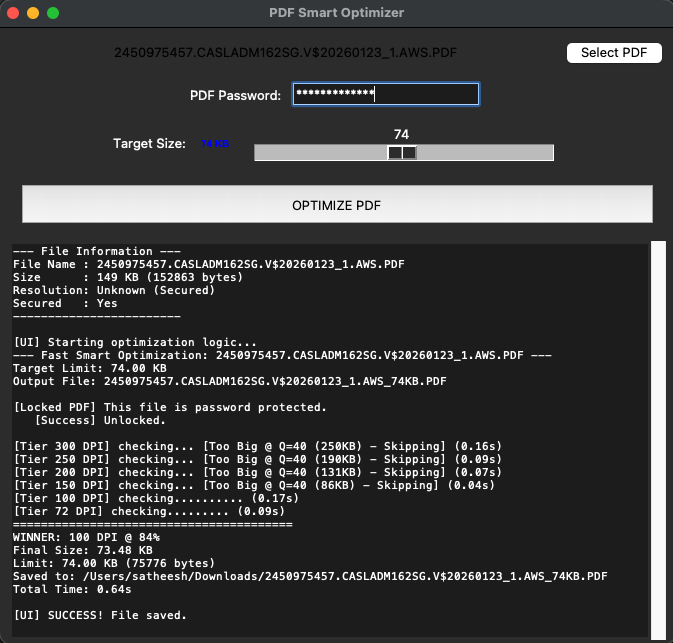Click the 'Target Size:' label

click(149, 143)
